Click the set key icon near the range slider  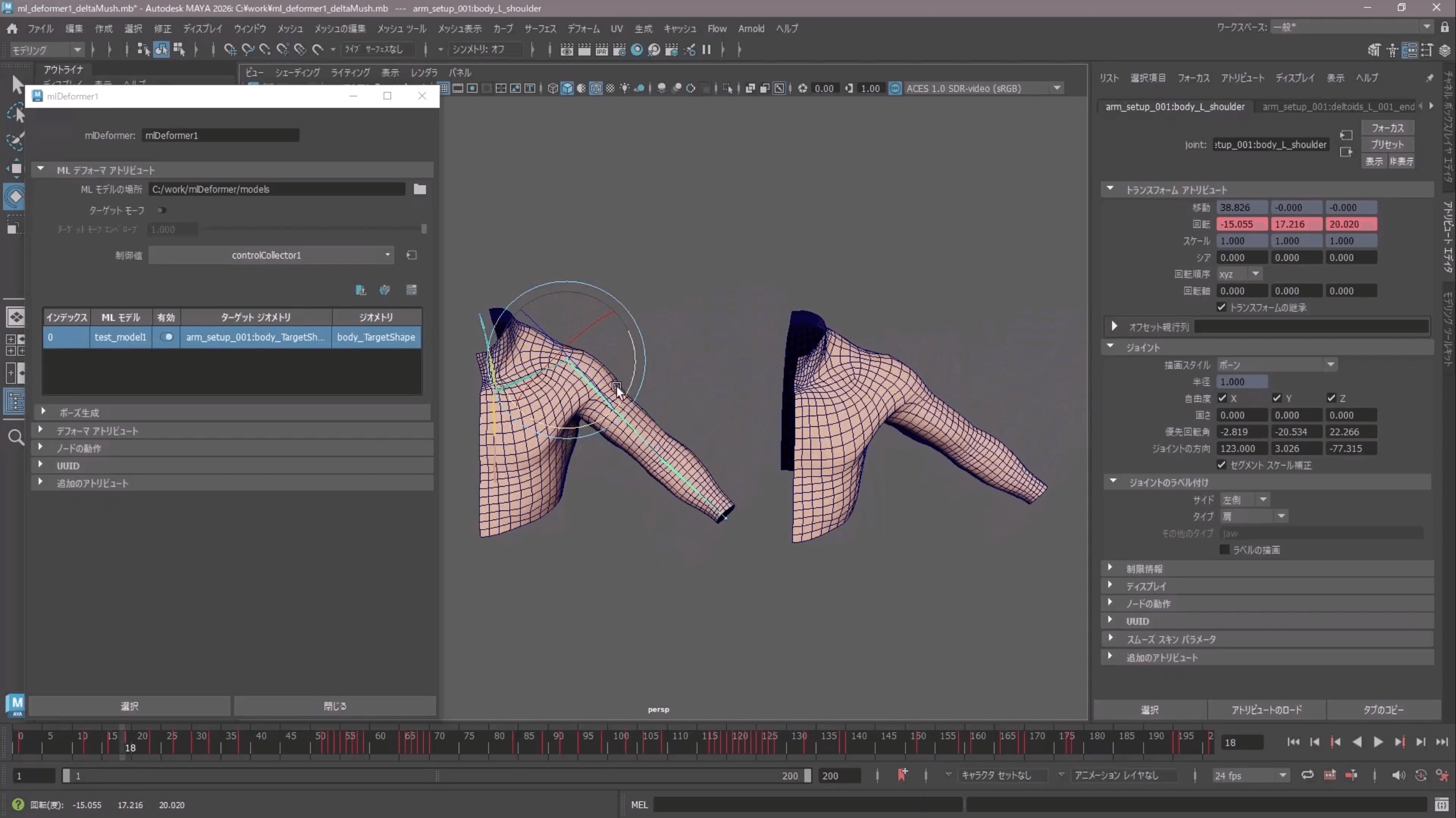[903, 775]
